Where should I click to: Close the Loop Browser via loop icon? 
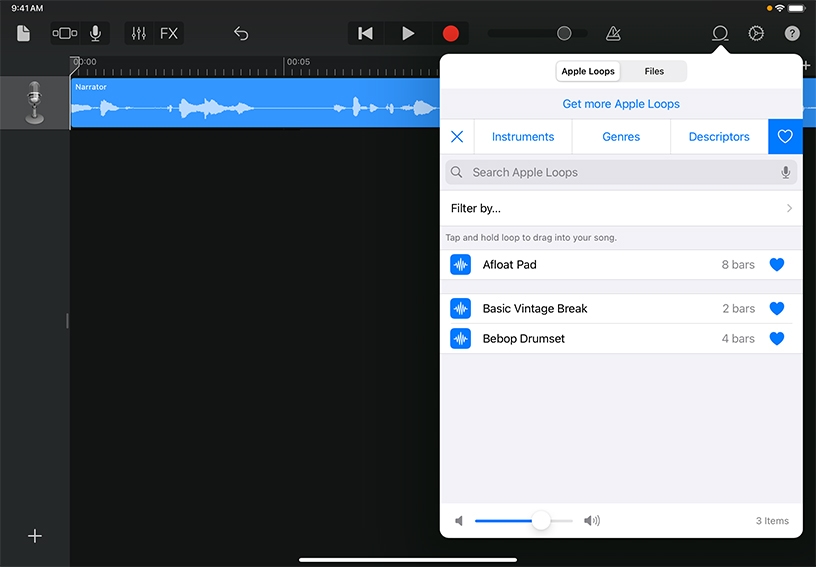(x=719, y=33)
